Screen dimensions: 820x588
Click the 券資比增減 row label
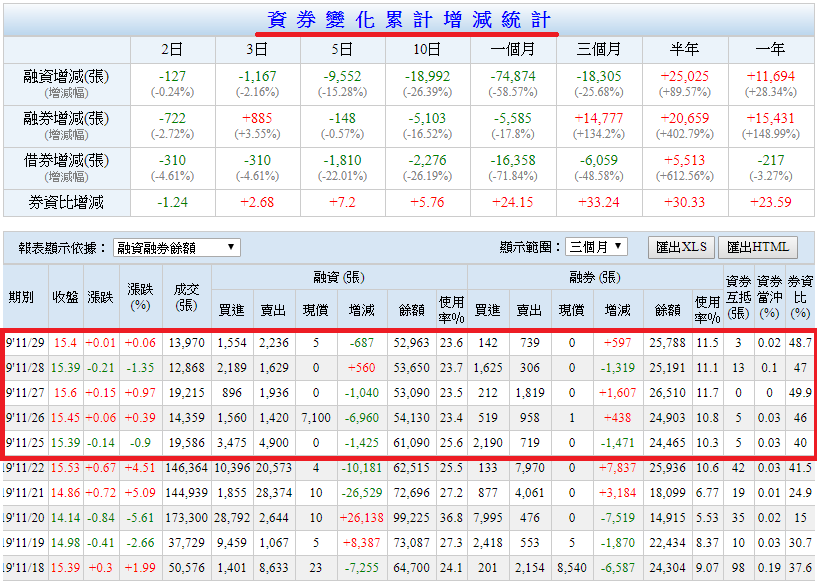click(66, 202)
